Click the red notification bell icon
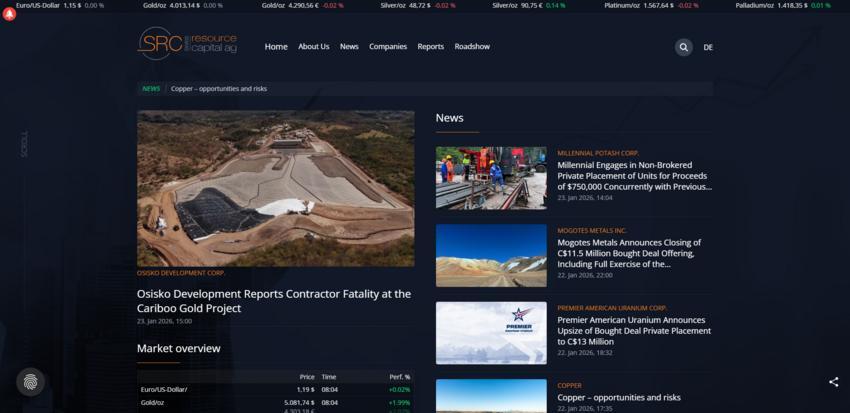850x413 pixels. point(9,15)
